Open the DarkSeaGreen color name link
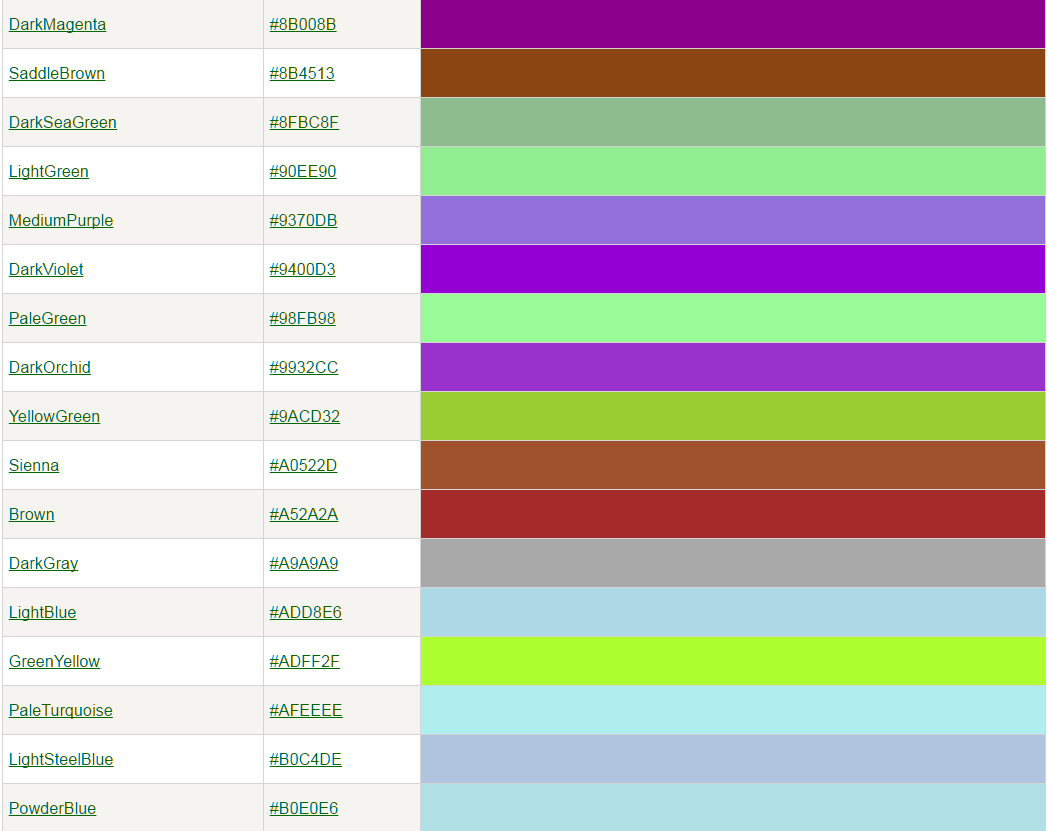Image resolution: width=1047 pixels, height=831 pixels. coord(63,122)
